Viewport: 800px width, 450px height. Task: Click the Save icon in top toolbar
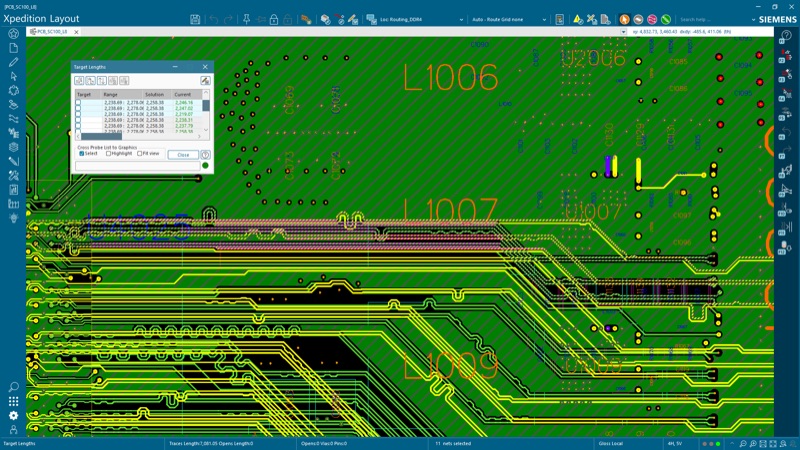[195, 19]
